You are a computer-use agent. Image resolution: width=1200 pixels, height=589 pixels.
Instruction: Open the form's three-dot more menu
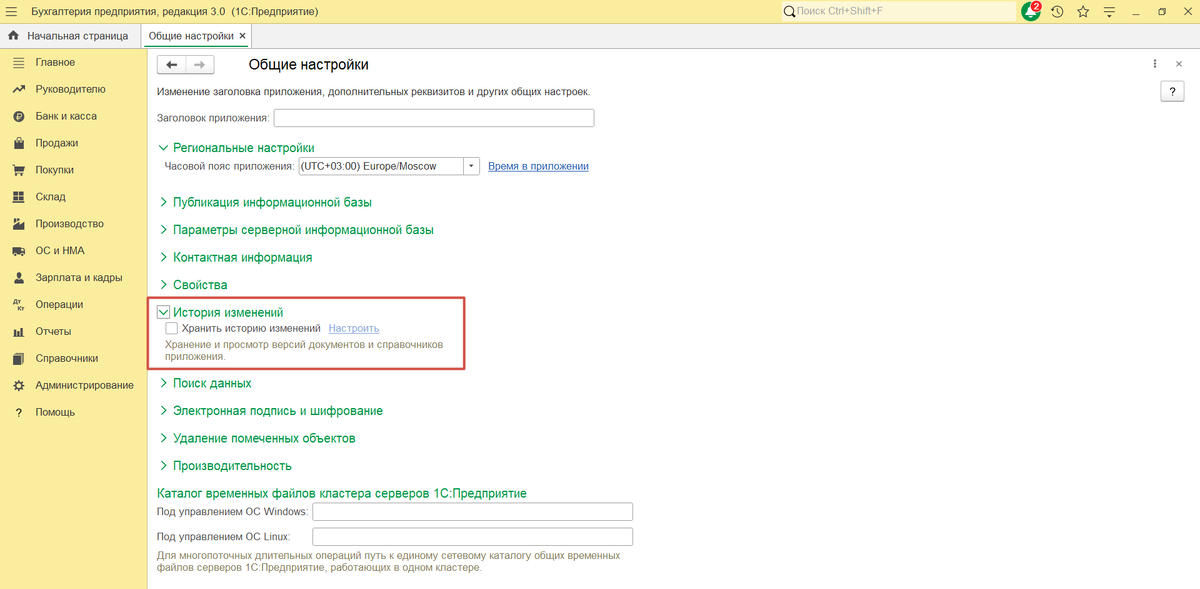tap(1154, 63)
